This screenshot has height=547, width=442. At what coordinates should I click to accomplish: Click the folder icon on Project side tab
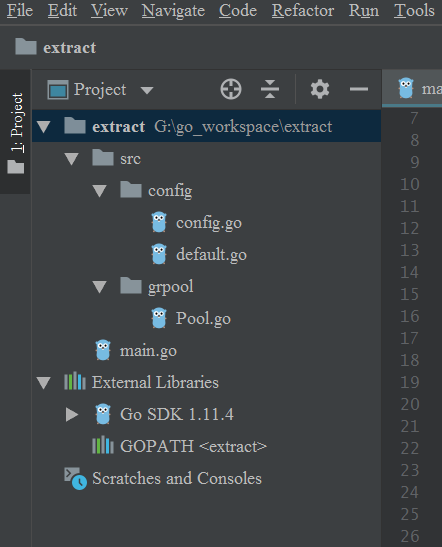click(16, 167)
